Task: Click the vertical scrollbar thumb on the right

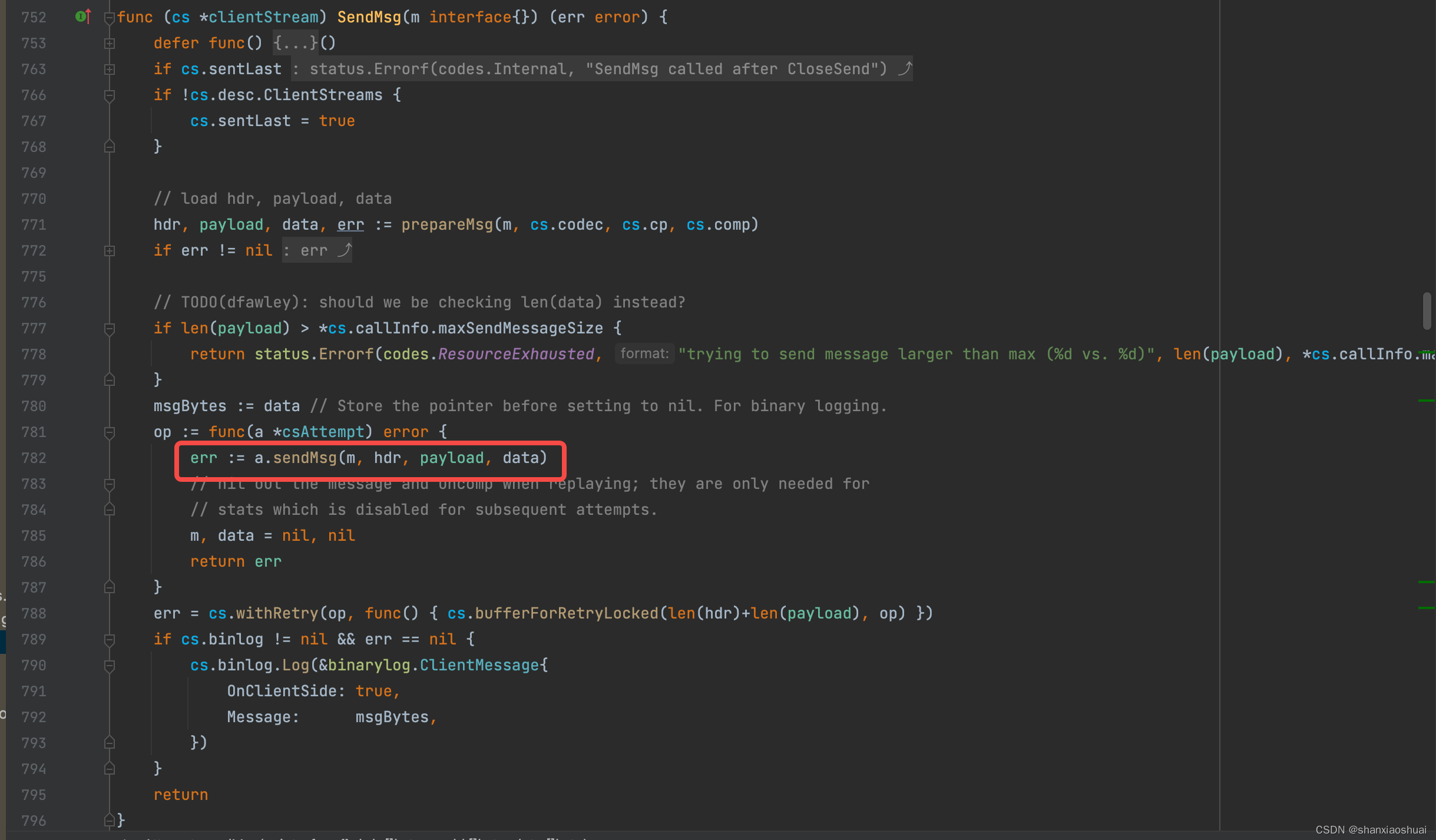Action: tap(1427, 310)
